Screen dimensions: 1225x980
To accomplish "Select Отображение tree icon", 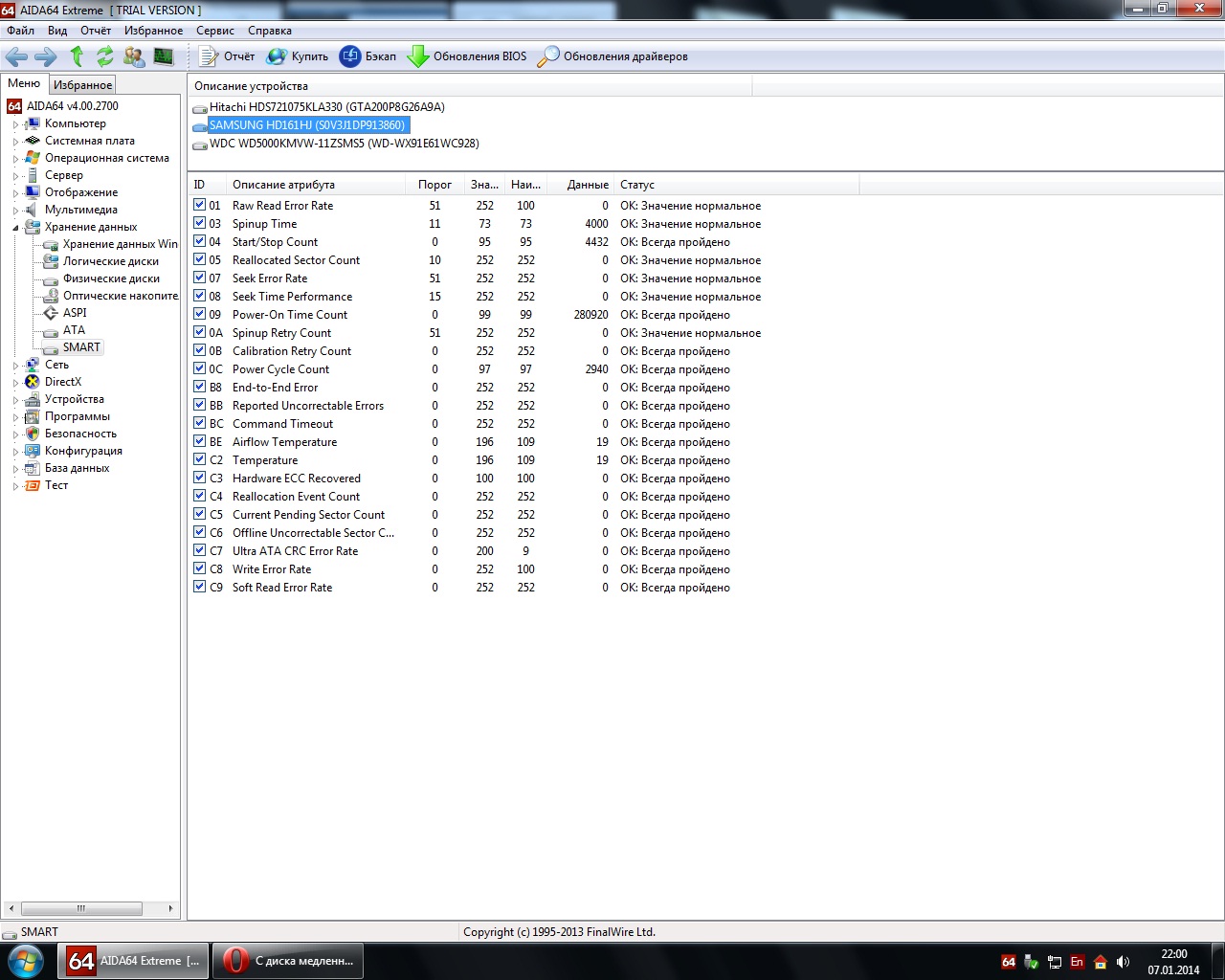I will click(33, 192).
